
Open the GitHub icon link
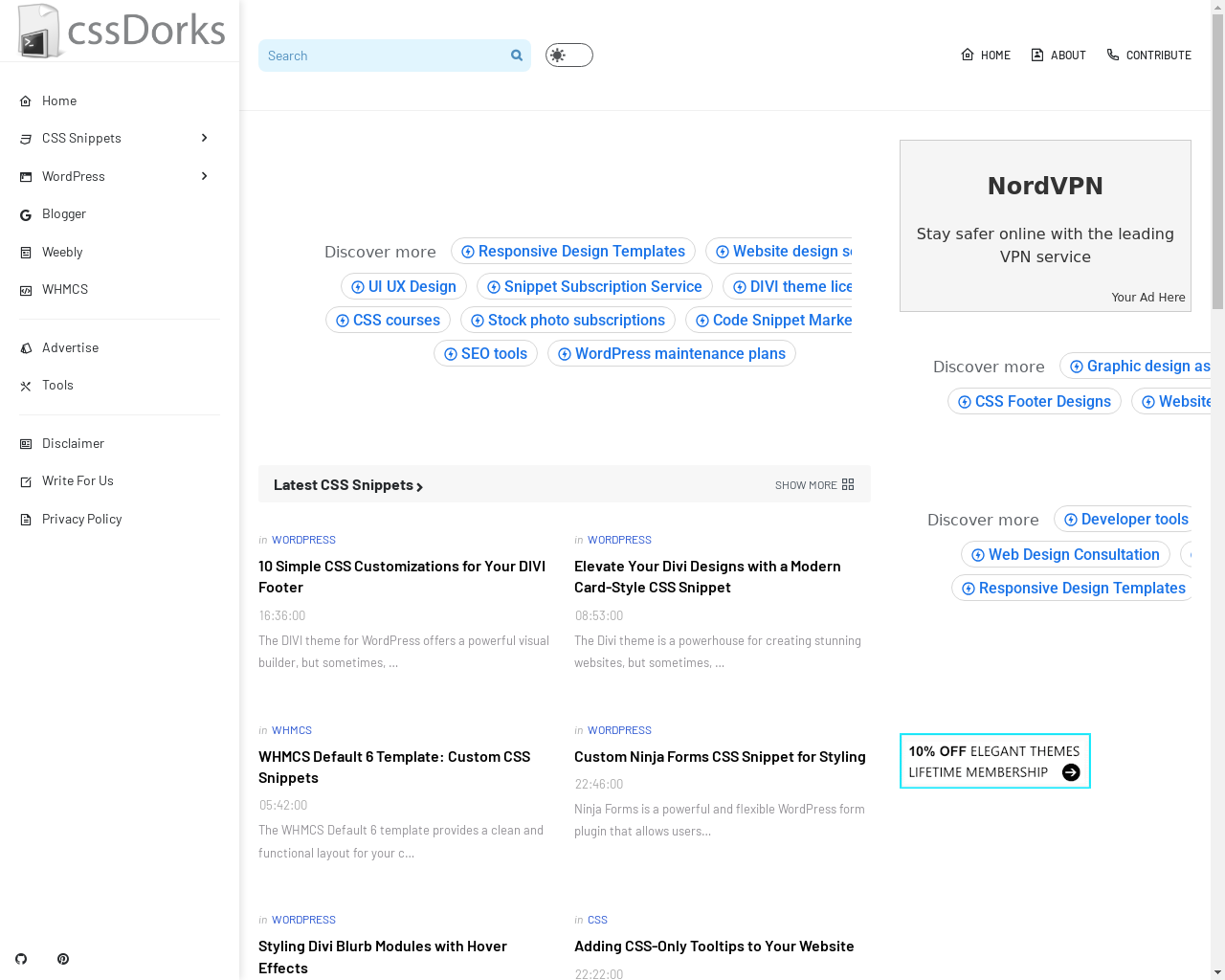[x=21, y=959]
